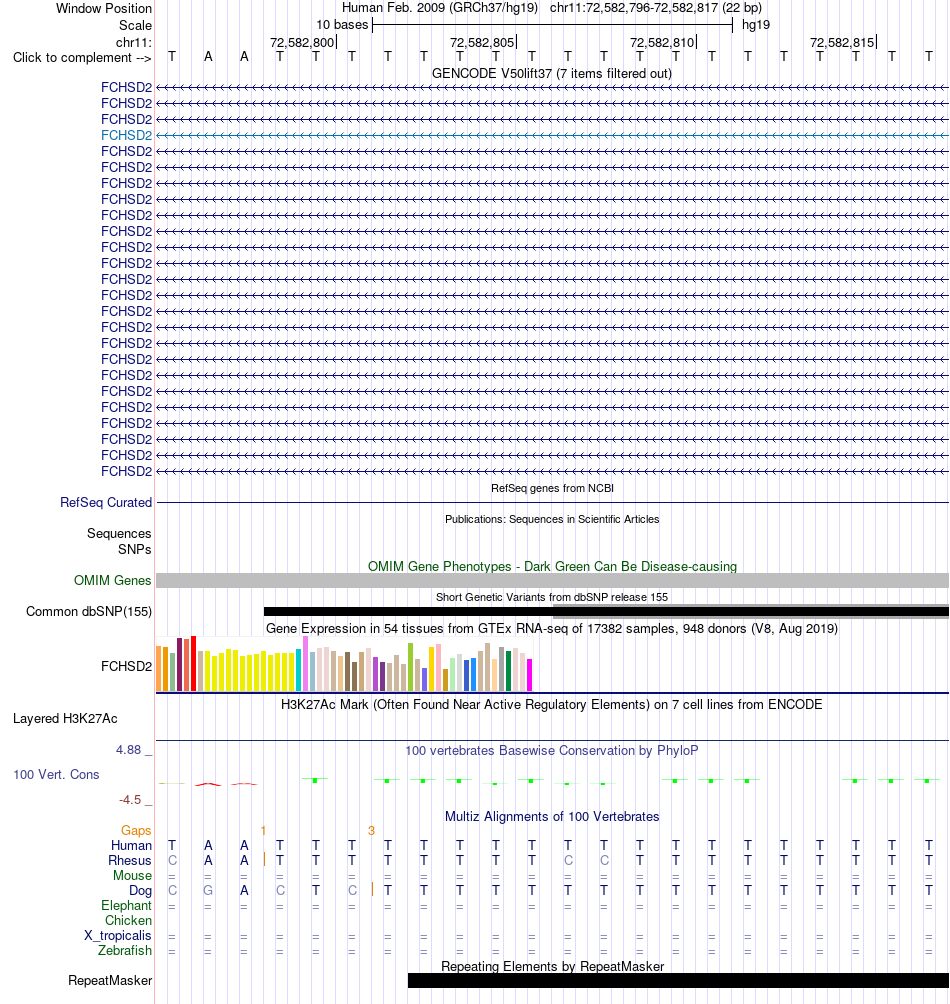Click the Mouse alignment row label
The height and width of the screenshot is (1004, 950).
[133, 875]
